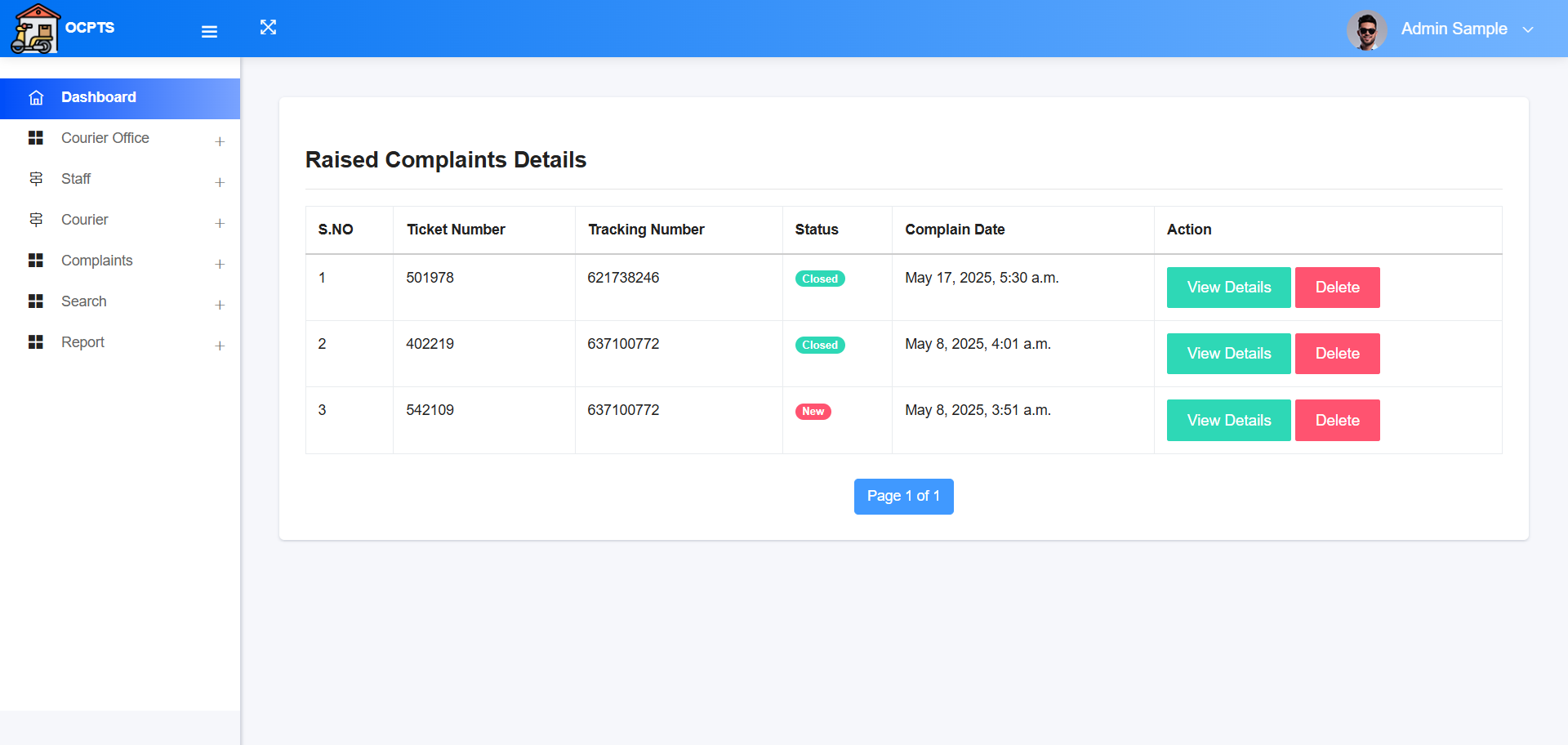Click tracking number 637100772 in row 3

(x=623, y=410)
